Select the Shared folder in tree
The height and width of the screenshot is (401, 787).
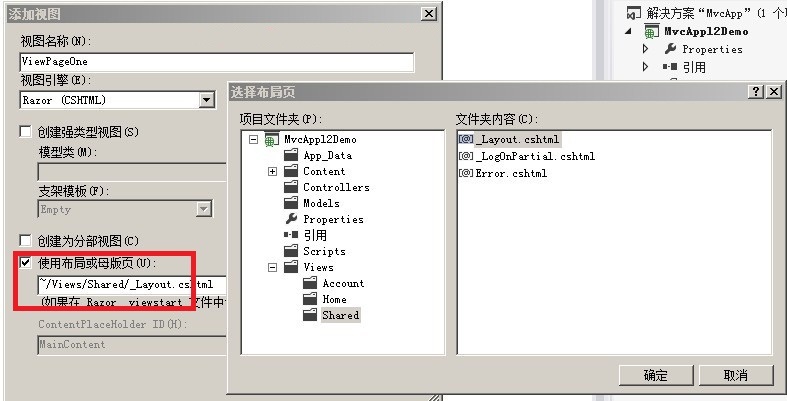[340, 315]
